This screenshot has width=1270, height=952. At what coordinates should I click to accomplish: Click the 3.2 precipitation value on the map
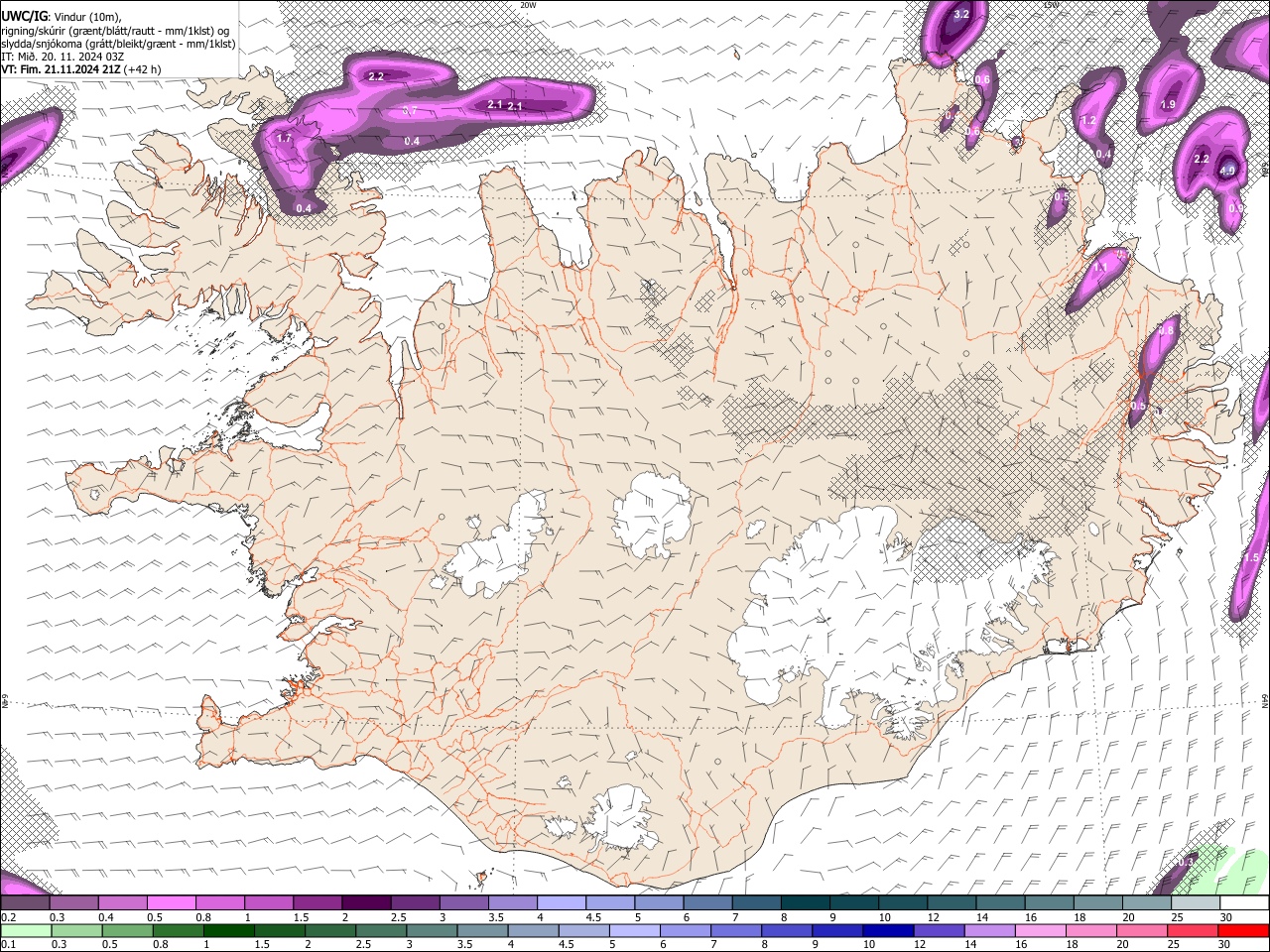tap(960, 15)
